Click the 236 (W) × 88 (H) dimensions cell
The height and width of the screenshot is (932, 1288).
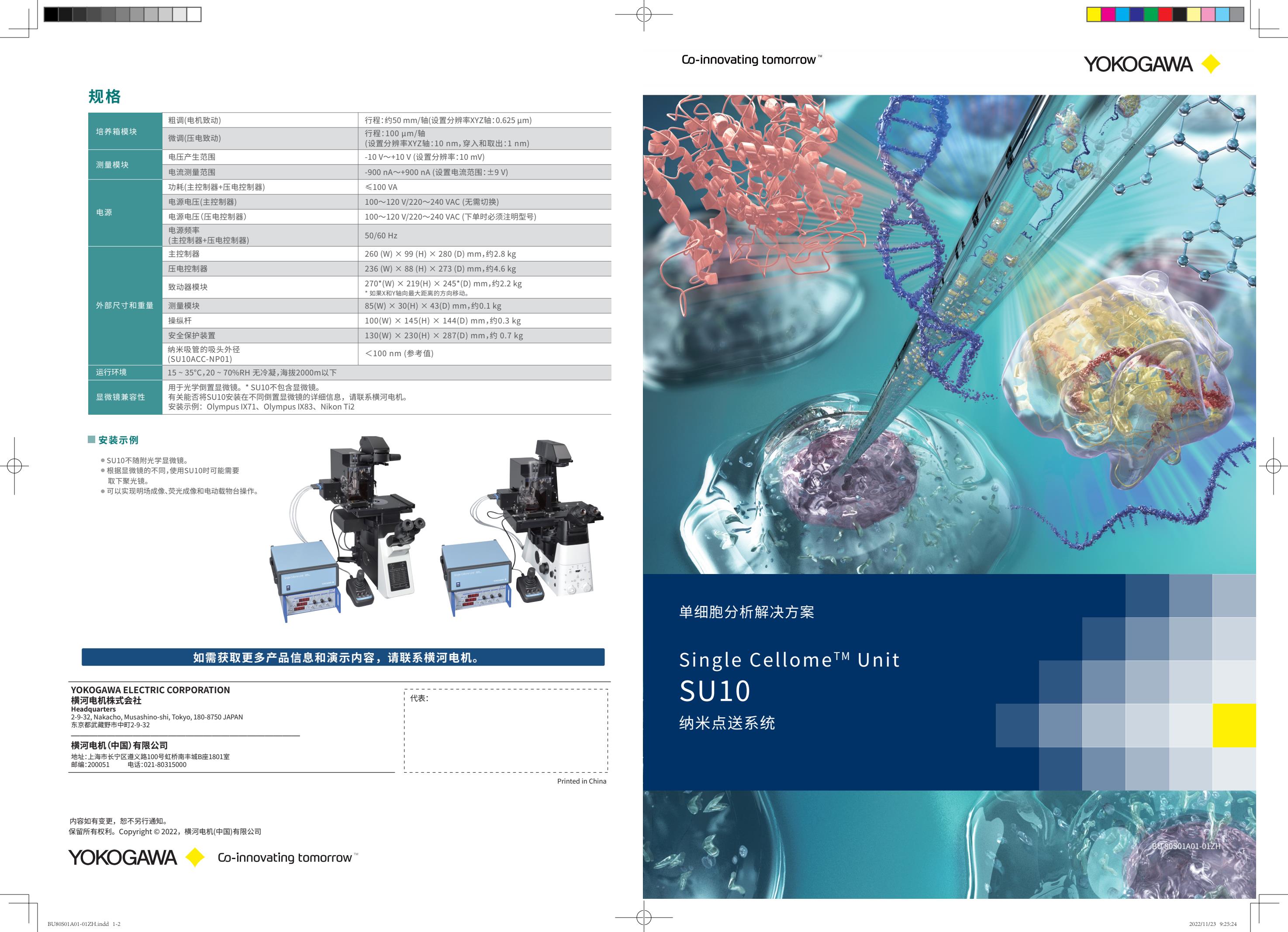pyautogui.click(x=484, y=268)
